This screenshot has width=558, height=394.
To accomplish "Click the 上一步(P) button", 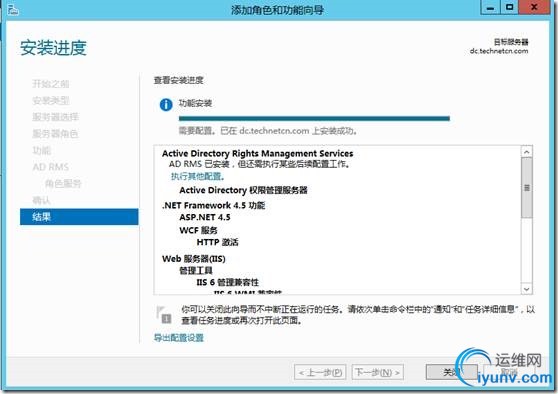I will pos(320,372).
